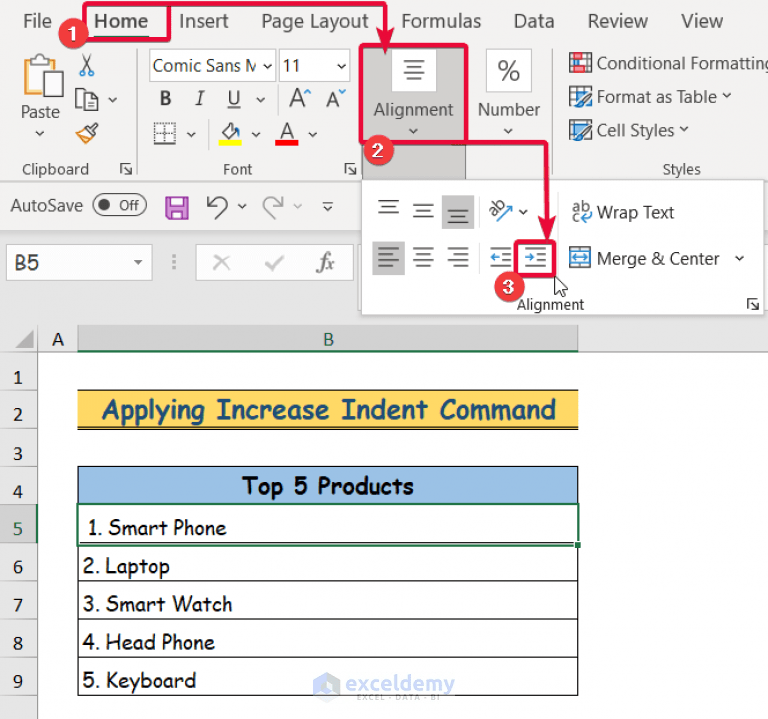
Task: Toggle AutoSave switch
Action: click(x=120, y=205)
